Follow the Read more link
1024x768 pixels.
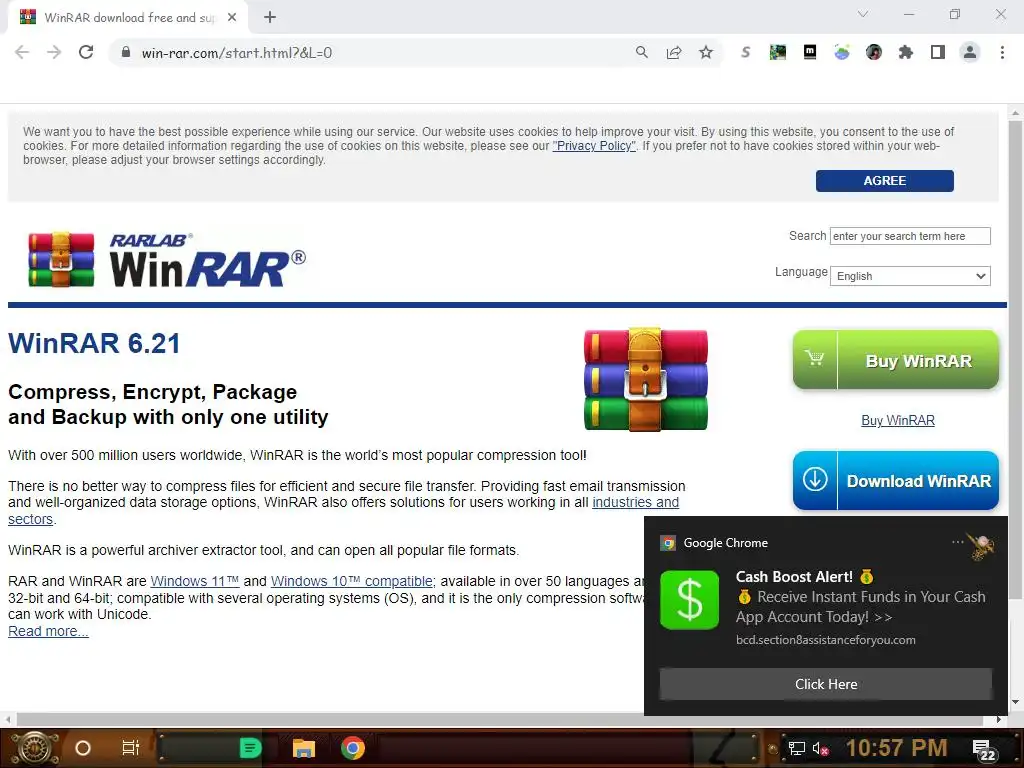point(48,632)
